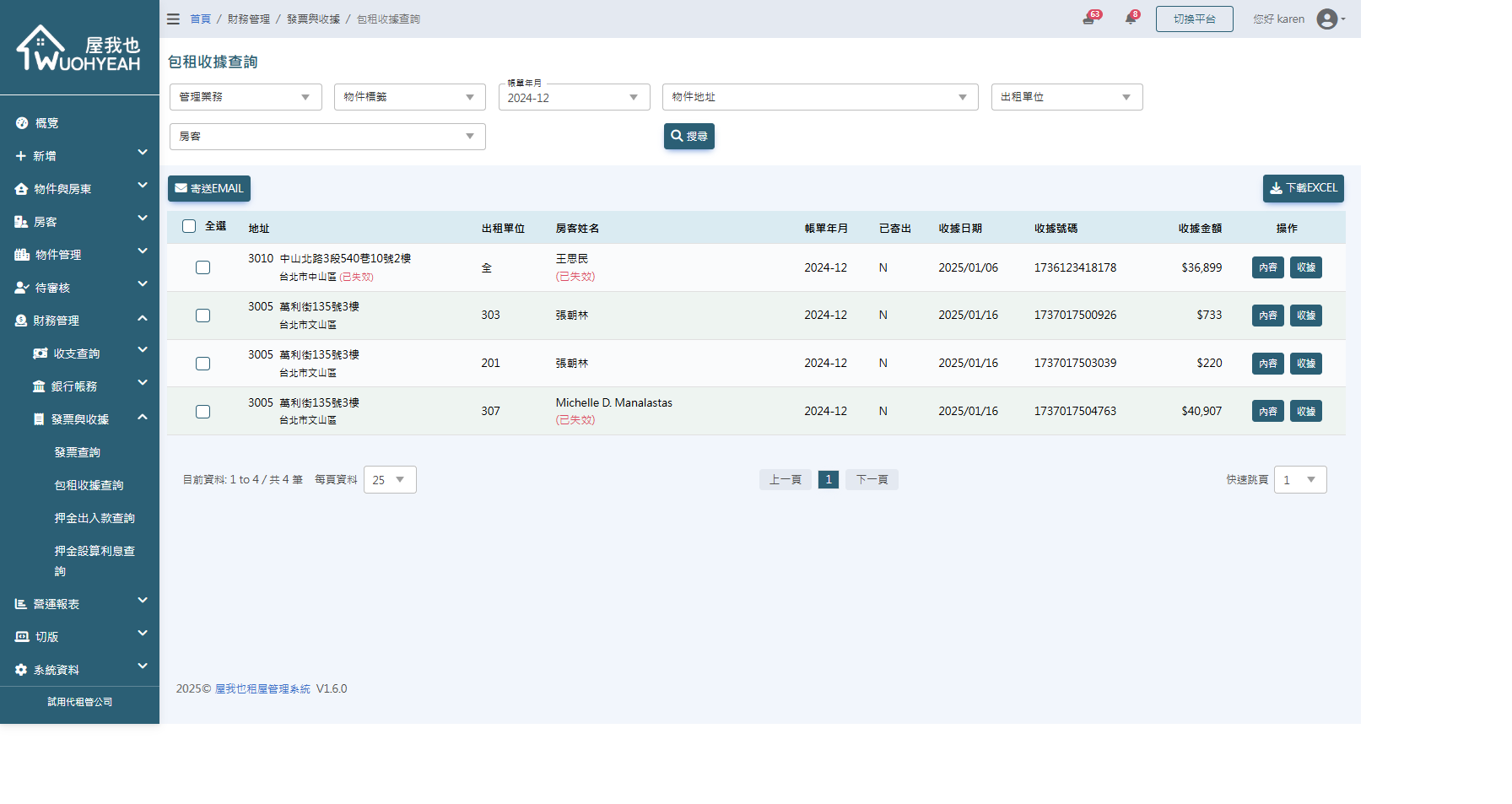Click the user avatar icon
Screen dimensions: 1512x804
tap(1326, 19)
